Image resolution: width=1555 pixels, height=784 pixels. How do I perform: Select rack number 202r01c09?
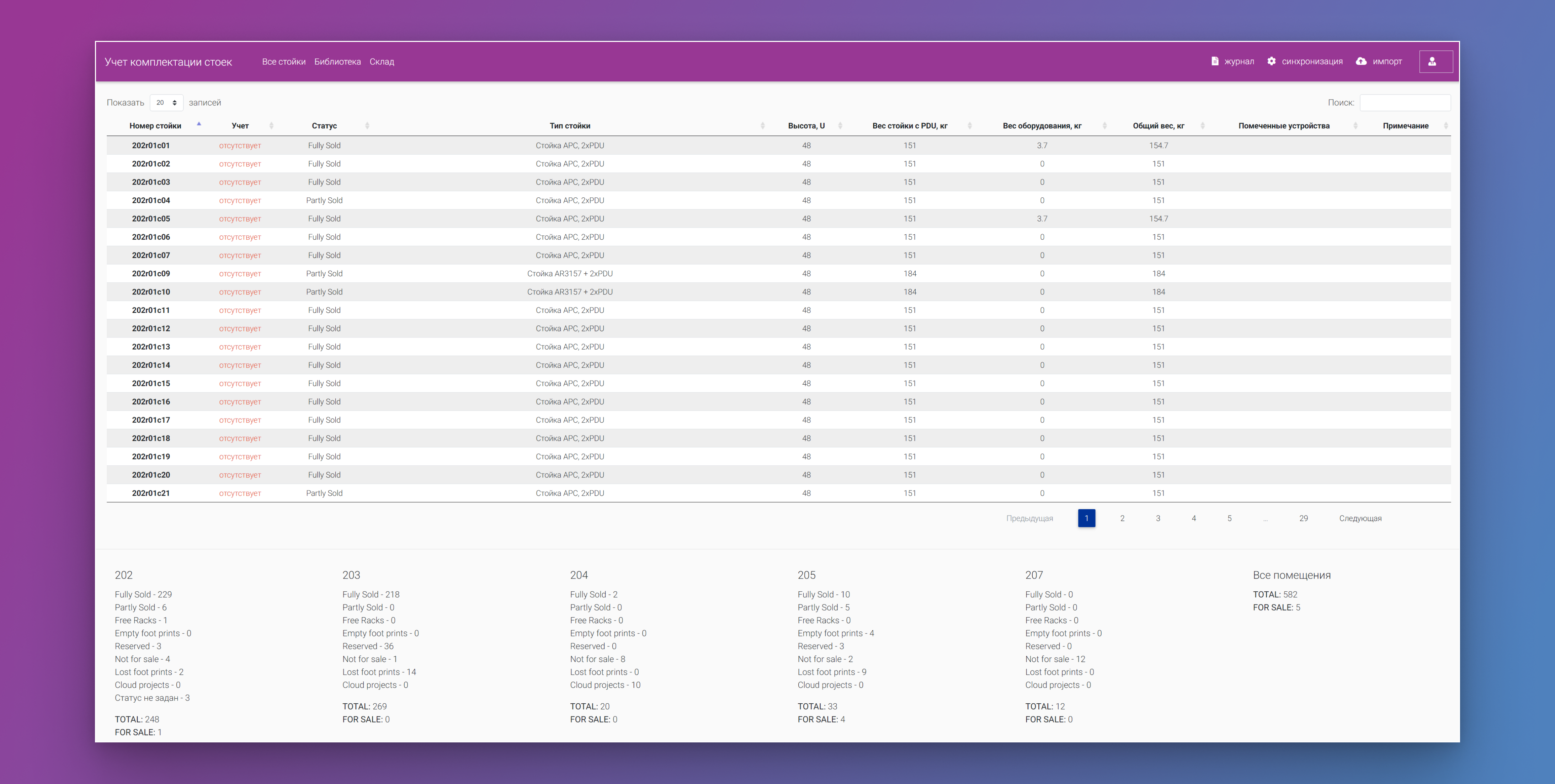click(x=151, y=273)
